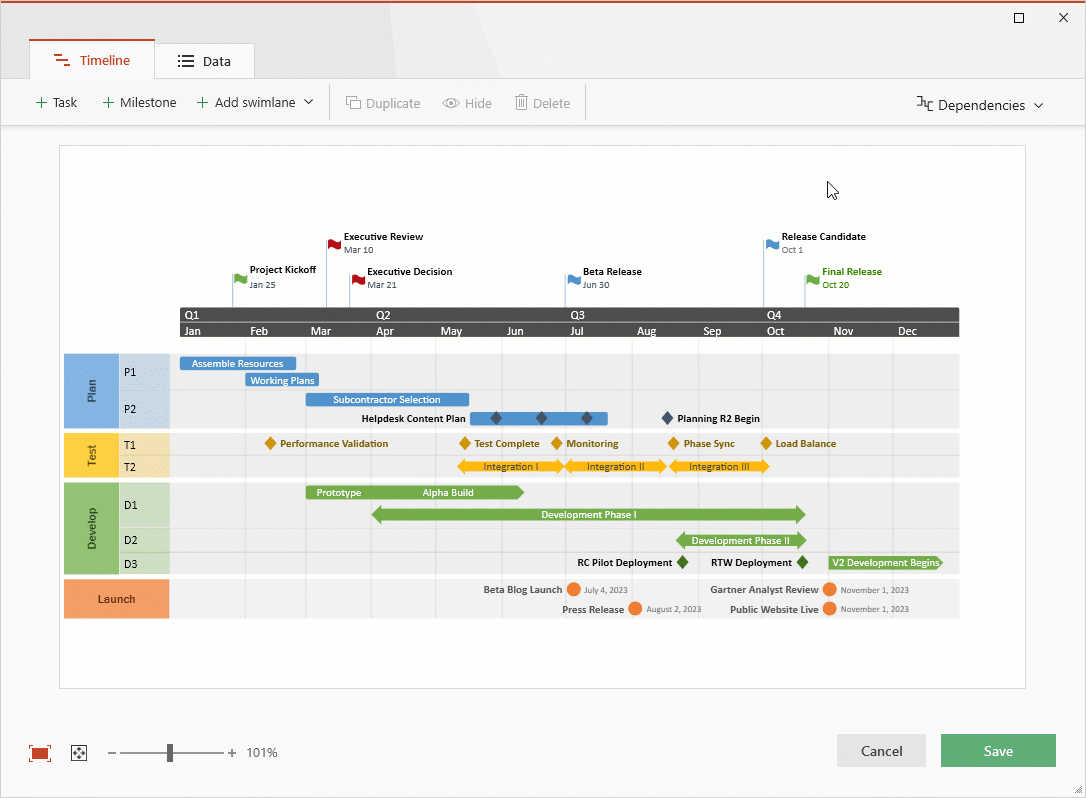The width and height of the screenshot is (1086, 798).
Task: Add a new Task with the plus icon
Action: (40, 102)
